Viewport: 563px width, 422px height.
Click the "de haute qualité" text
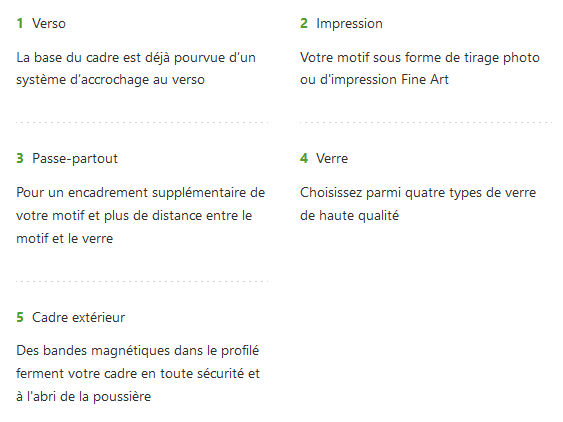pyautogui.click(x=349, y=216)
